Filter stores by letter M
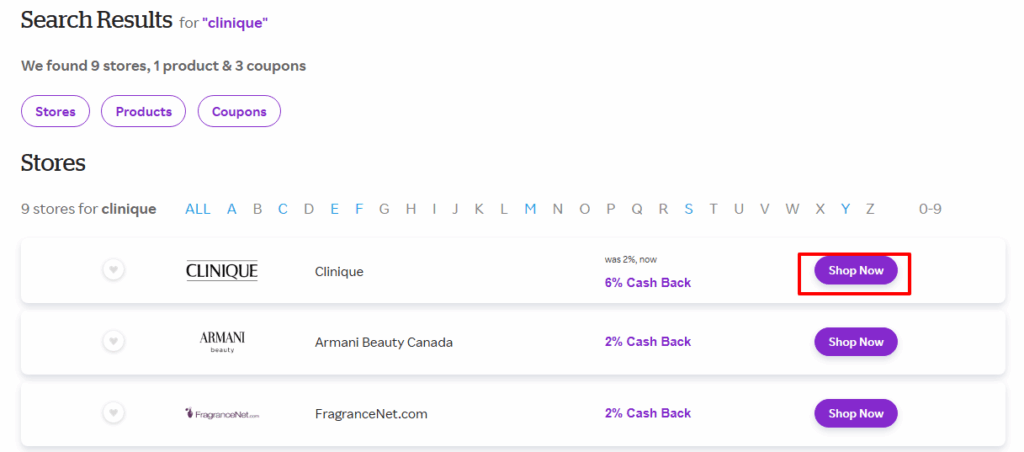Screen dimensions: 1024x452 click(x=531, y=209)
